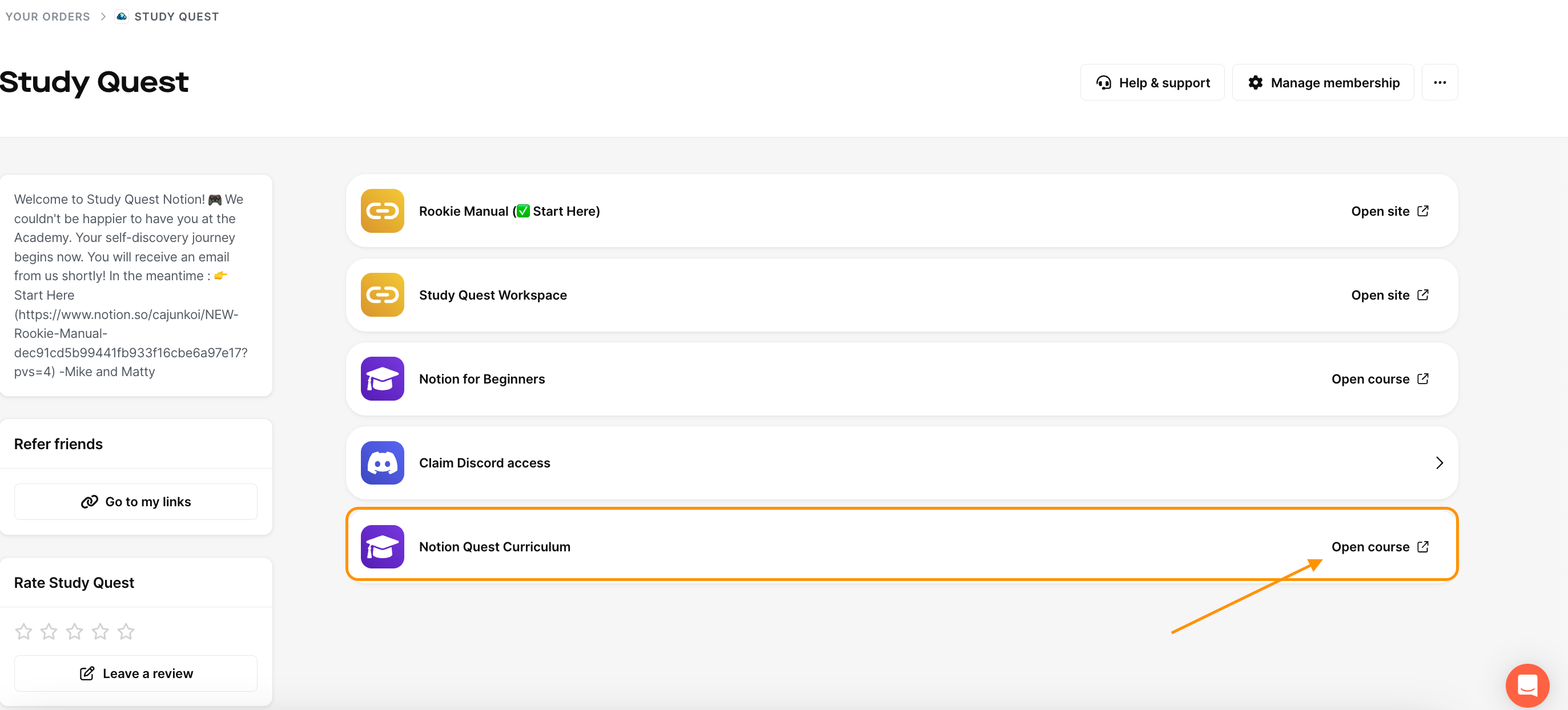Open the orange chat support bubble
1568x710 pixels.
pos(1527,685)
